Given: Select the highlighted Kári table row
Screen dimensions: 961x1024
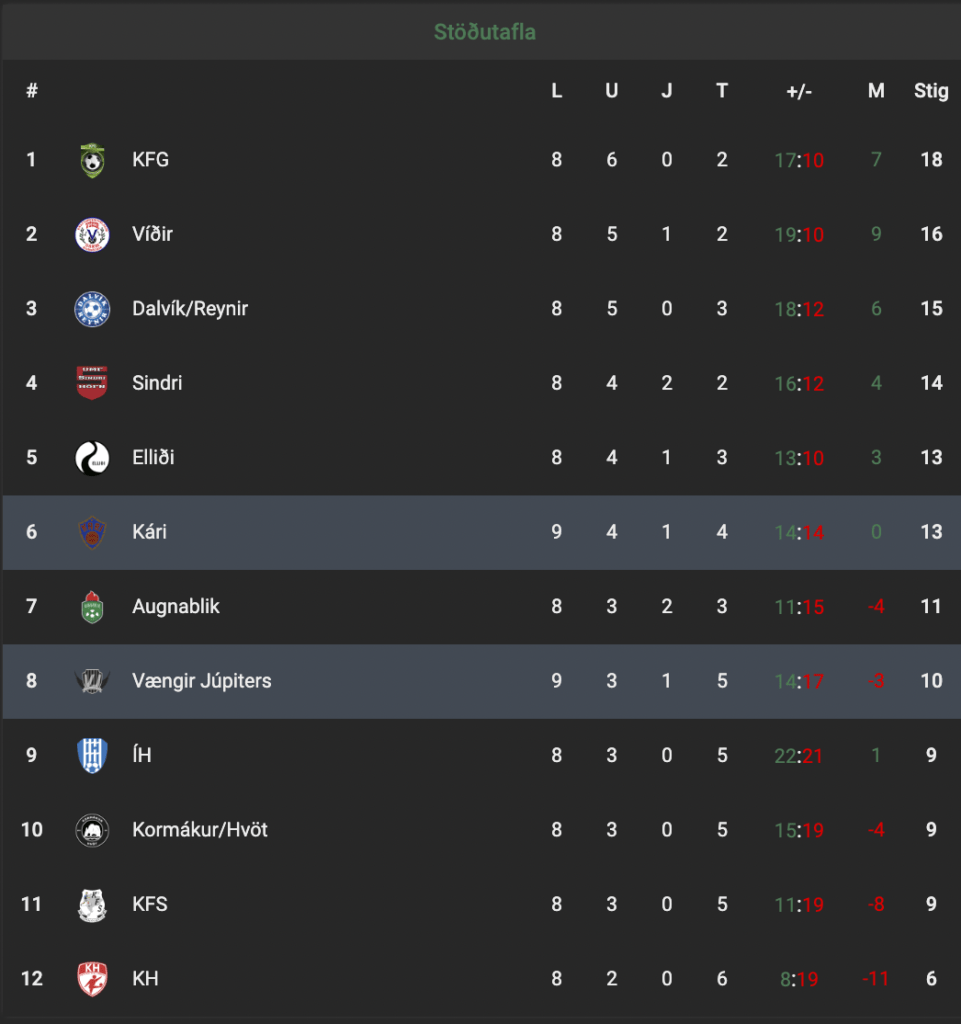Looking at the screenshot, I should pos(482,532).
